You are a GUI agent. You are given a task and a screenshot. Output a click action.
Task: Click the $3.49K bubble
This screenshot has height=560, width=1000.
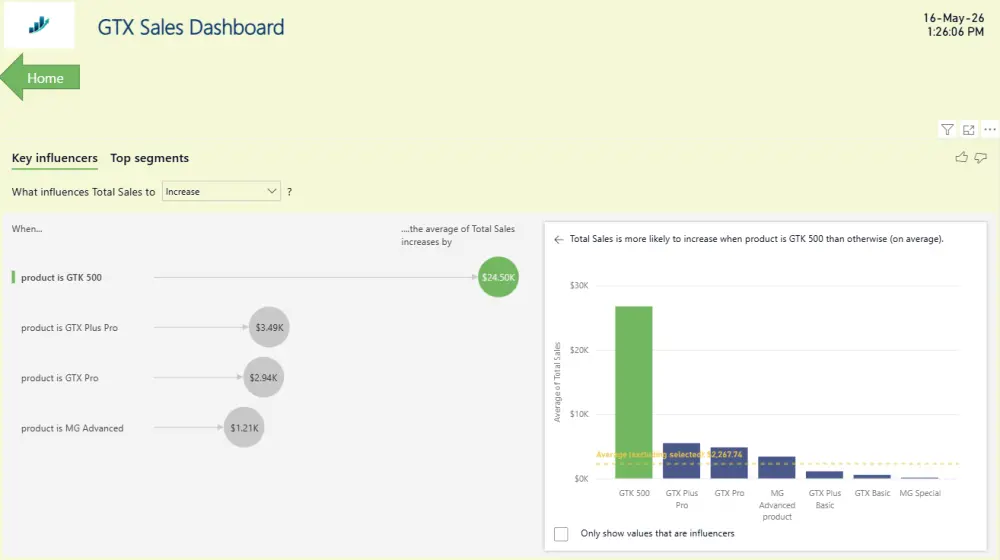pyautogui.click(x=269, y=327)
